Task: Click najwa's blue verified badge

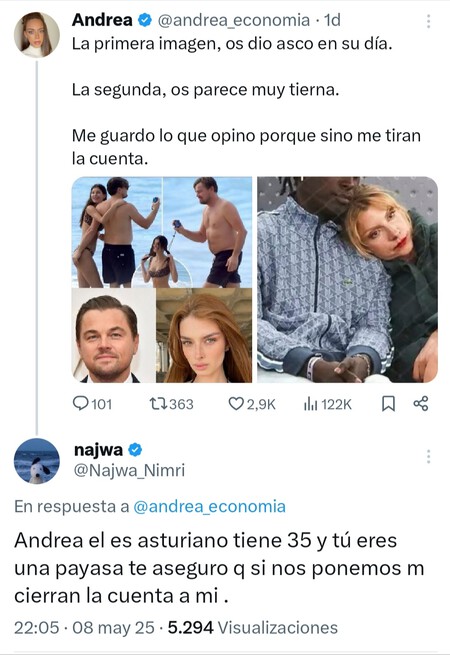Action: click(135, 450)
